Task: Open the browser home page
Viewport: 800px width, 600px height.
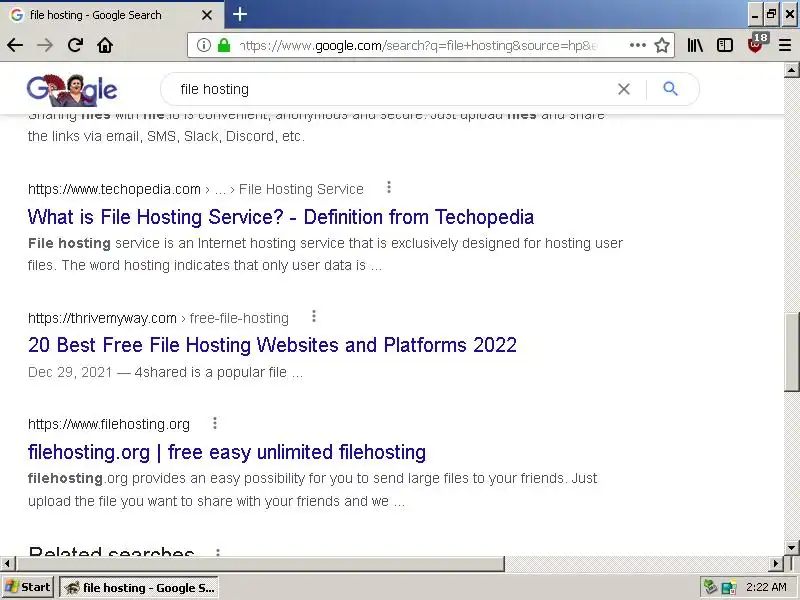Action: (x=105, y=45)
